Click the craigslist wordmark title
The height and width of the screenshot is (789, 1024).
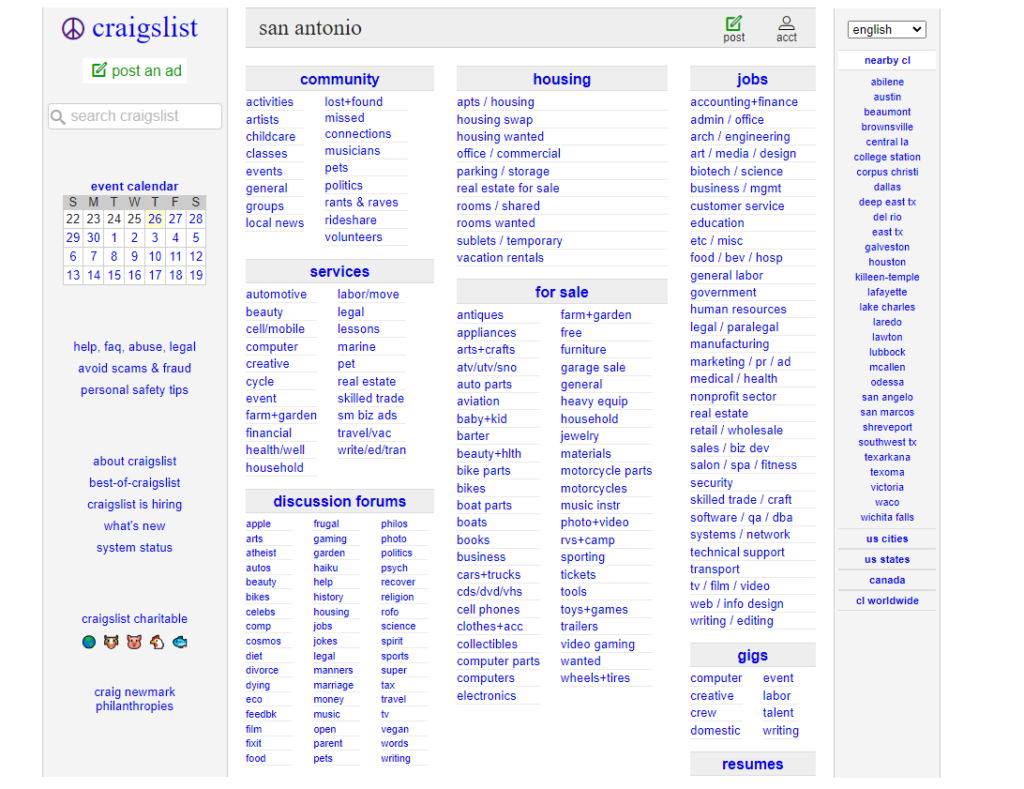(x=144, y=28)
